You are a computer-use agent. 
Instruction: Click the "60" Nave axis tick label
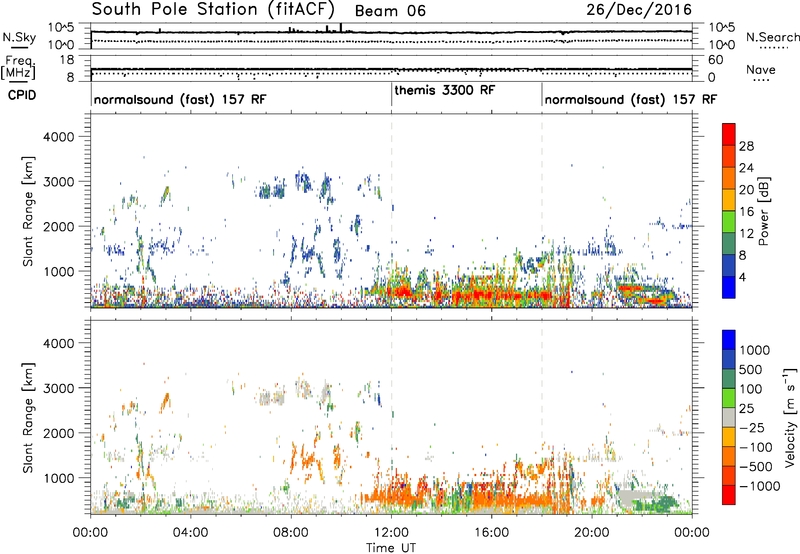click(715, 60)
